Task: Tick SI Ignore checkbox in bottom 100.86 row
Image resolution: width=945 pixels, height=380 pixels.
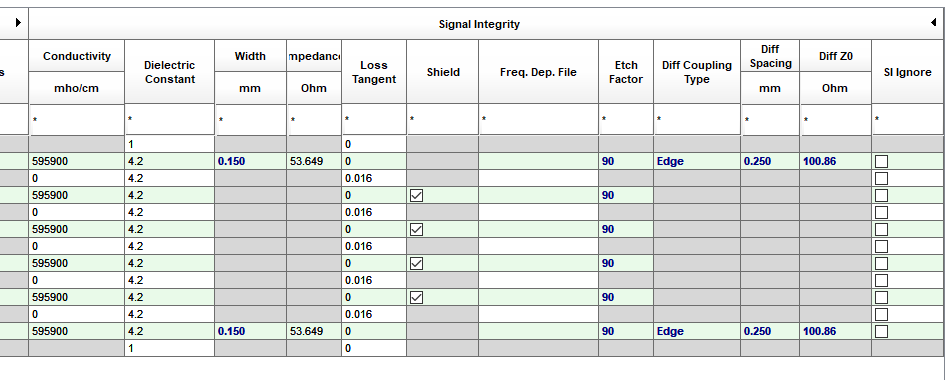Action: pyautogui.click(x=881, y=331)
